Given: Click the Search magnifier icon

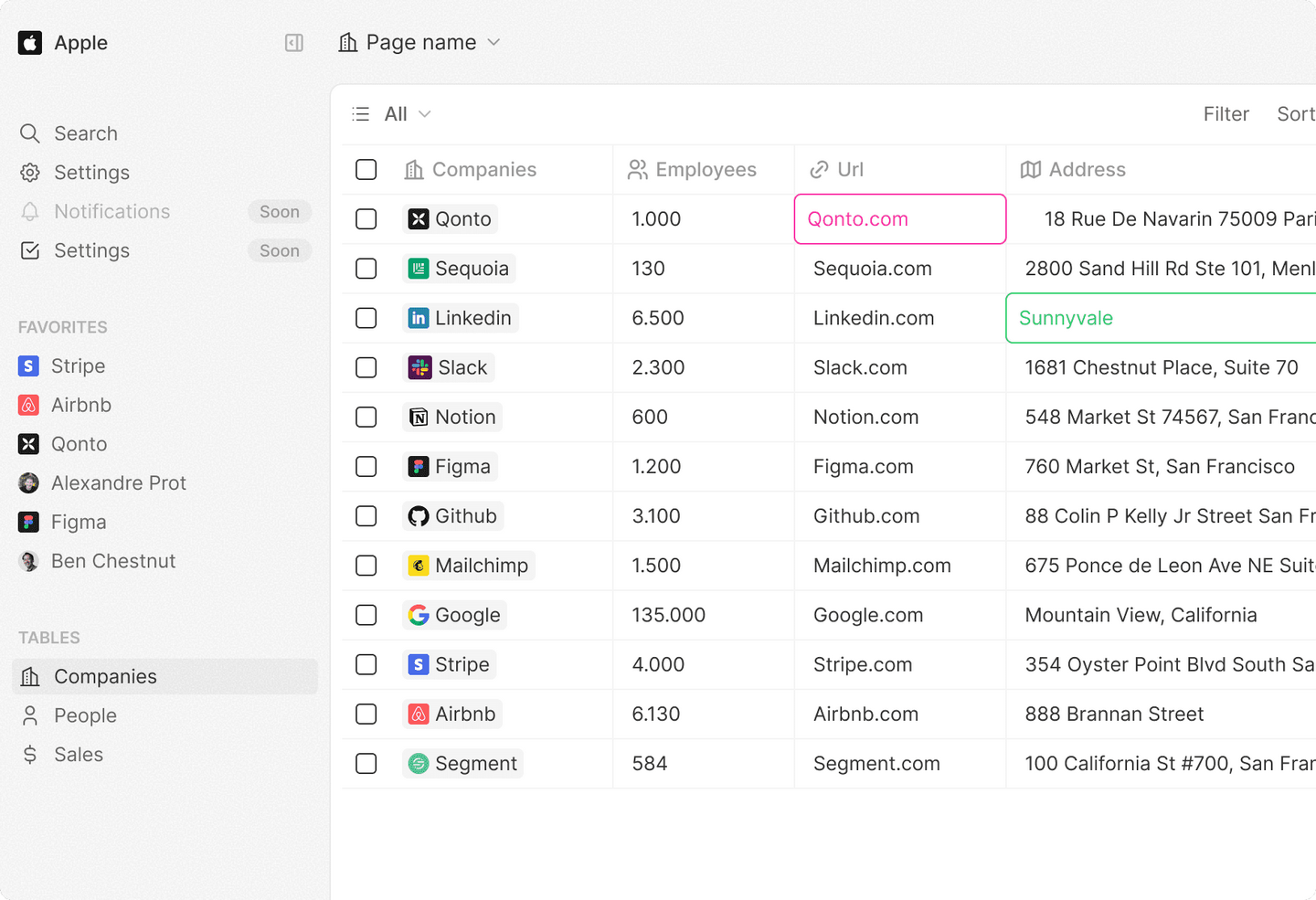Looking at the screenshot, I should coord(30,133).
